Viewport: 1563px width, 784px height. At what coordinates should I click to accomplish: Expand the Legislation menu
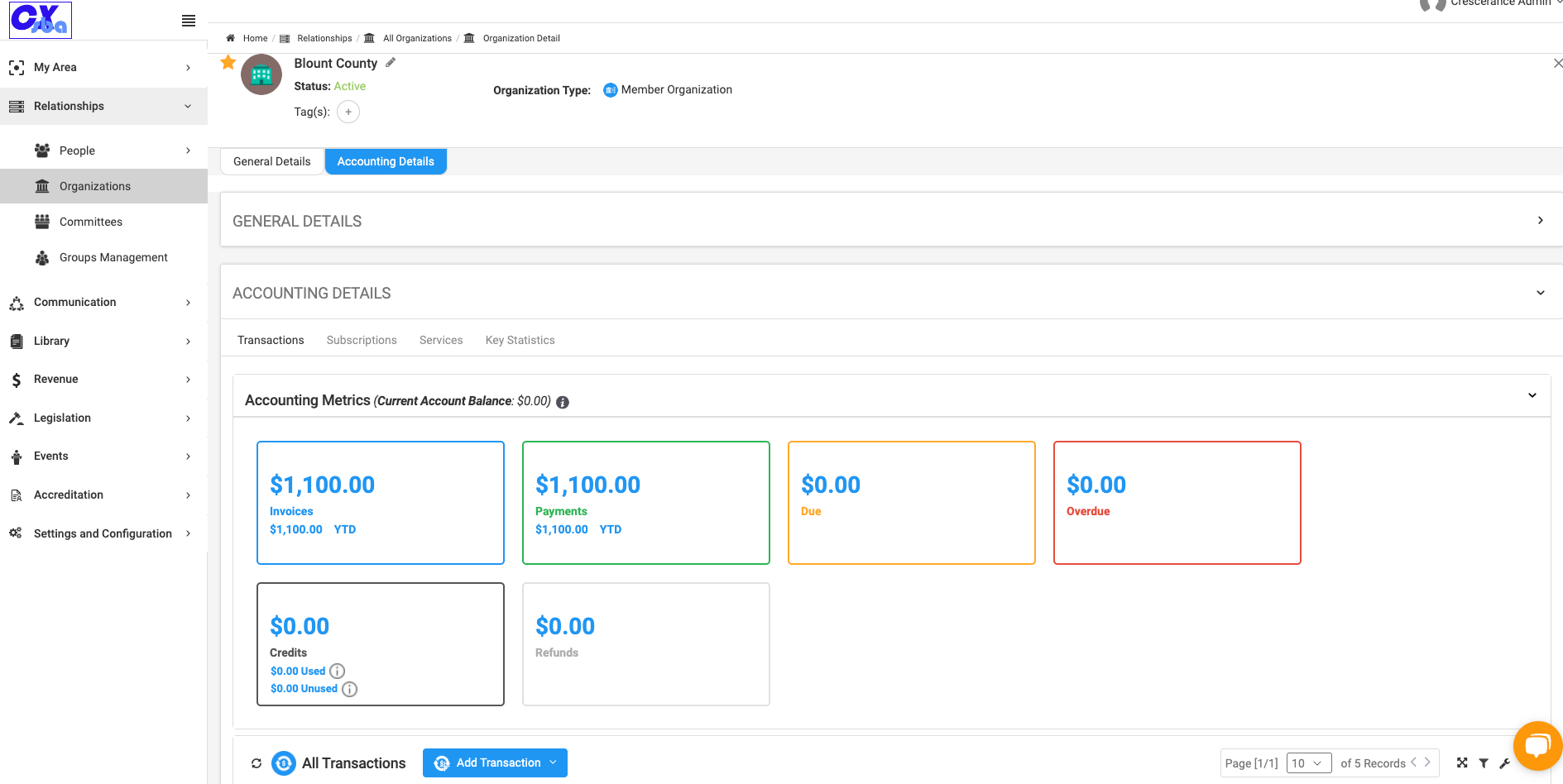[188, 418]
